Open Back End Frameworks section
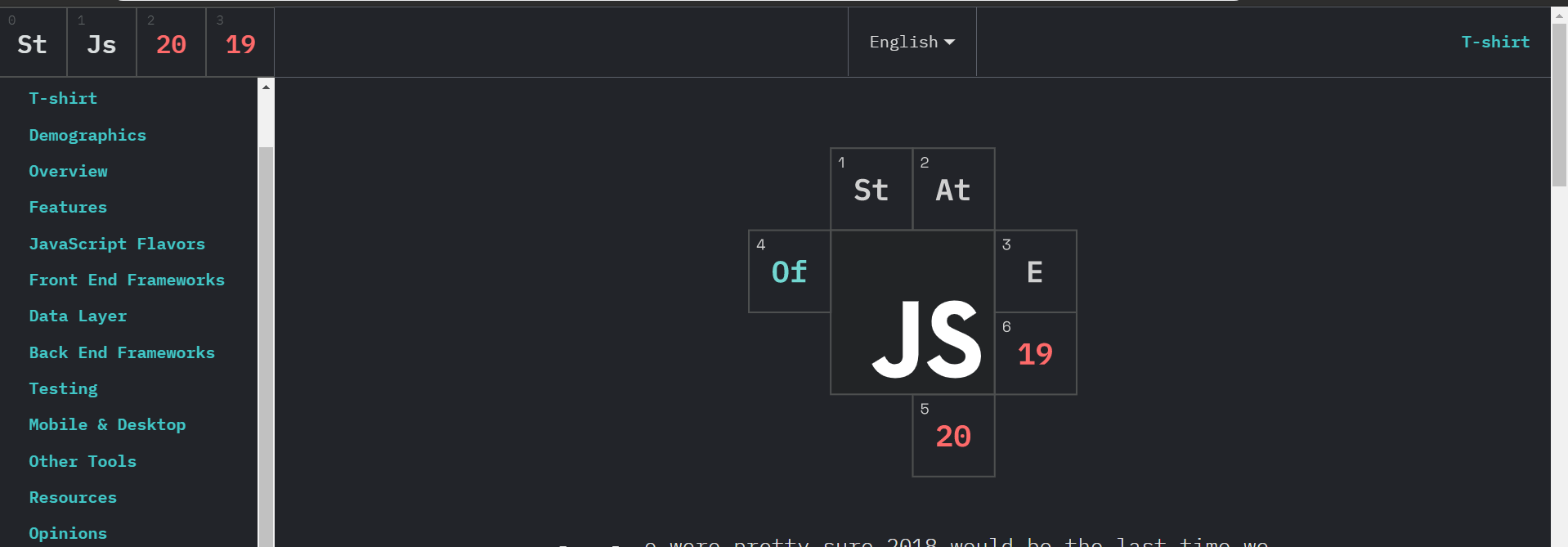Image resolution: width=1568 pixels, height=547 pixels. [122, 352]
